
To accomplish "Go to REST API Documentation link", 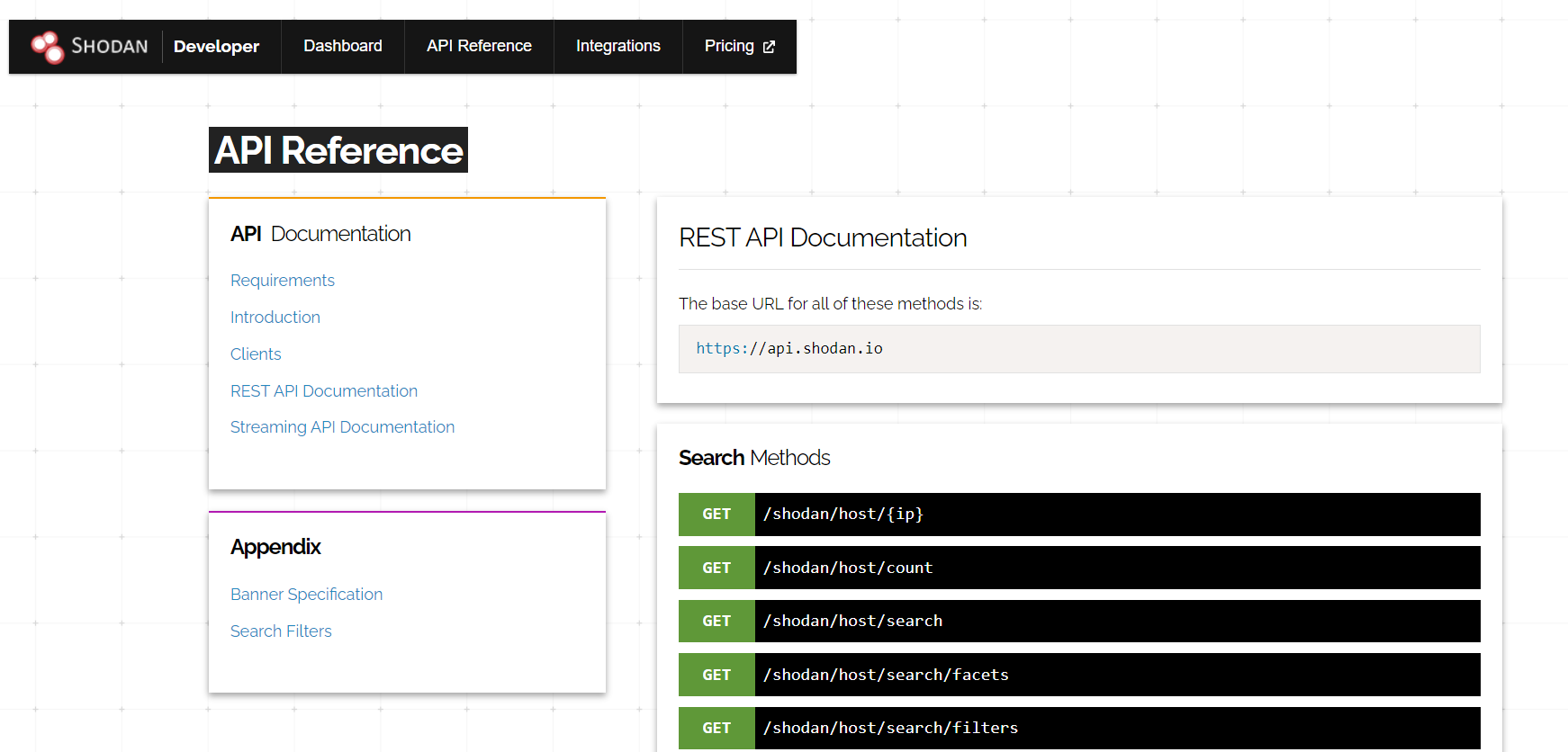I will pos(324,391).
